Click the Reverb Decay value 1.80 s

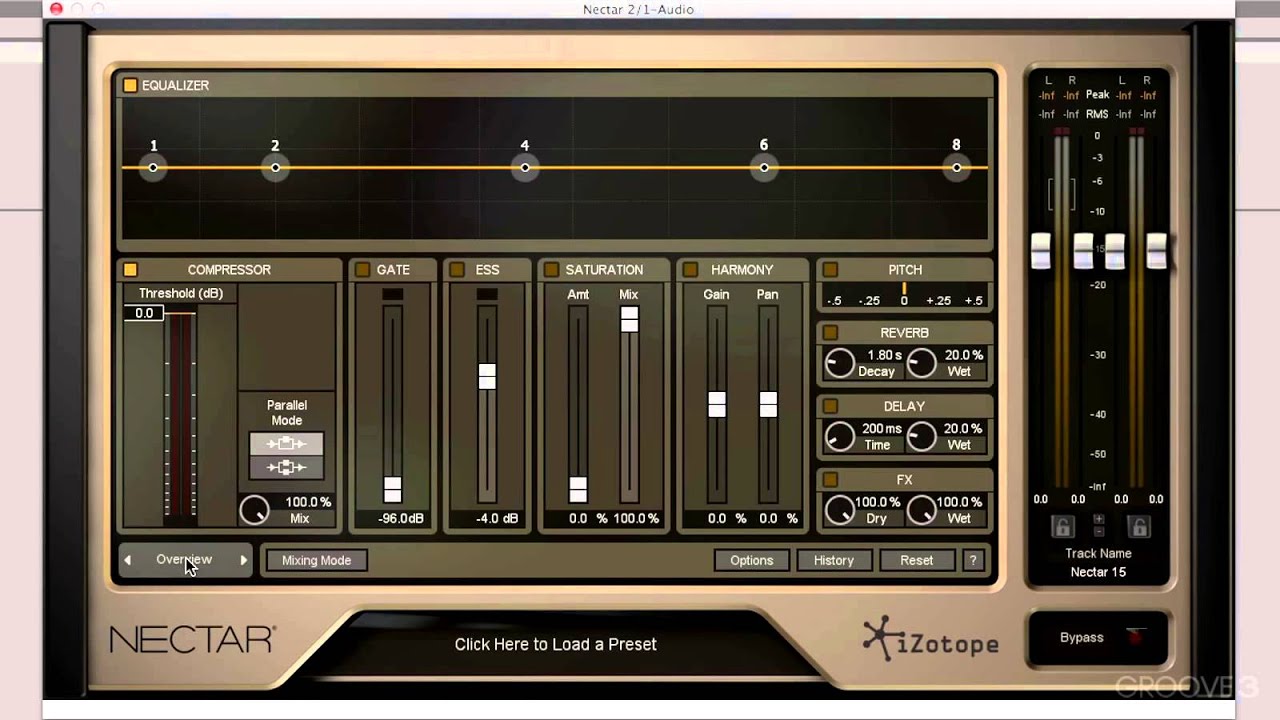click(x=884, y=355)
